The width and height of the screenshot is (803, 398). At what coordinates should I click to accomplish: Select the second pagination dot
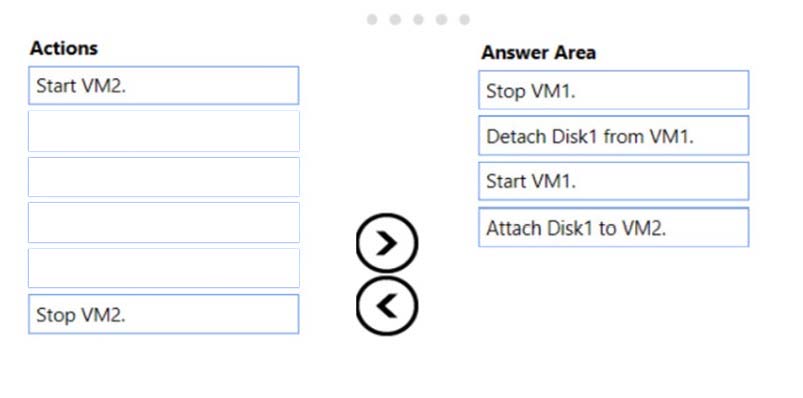pos(395,19)
